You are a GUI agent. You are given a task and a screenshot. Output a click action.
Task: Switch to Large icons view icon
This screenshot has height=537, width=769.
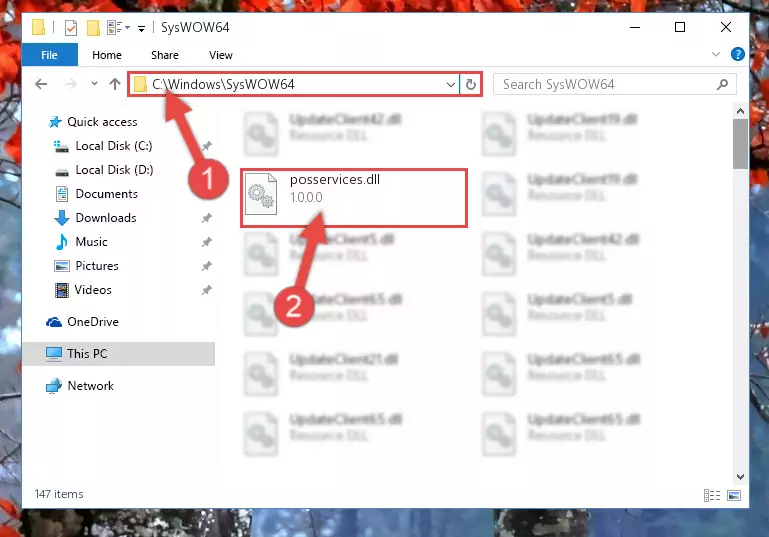click(734, 495)
